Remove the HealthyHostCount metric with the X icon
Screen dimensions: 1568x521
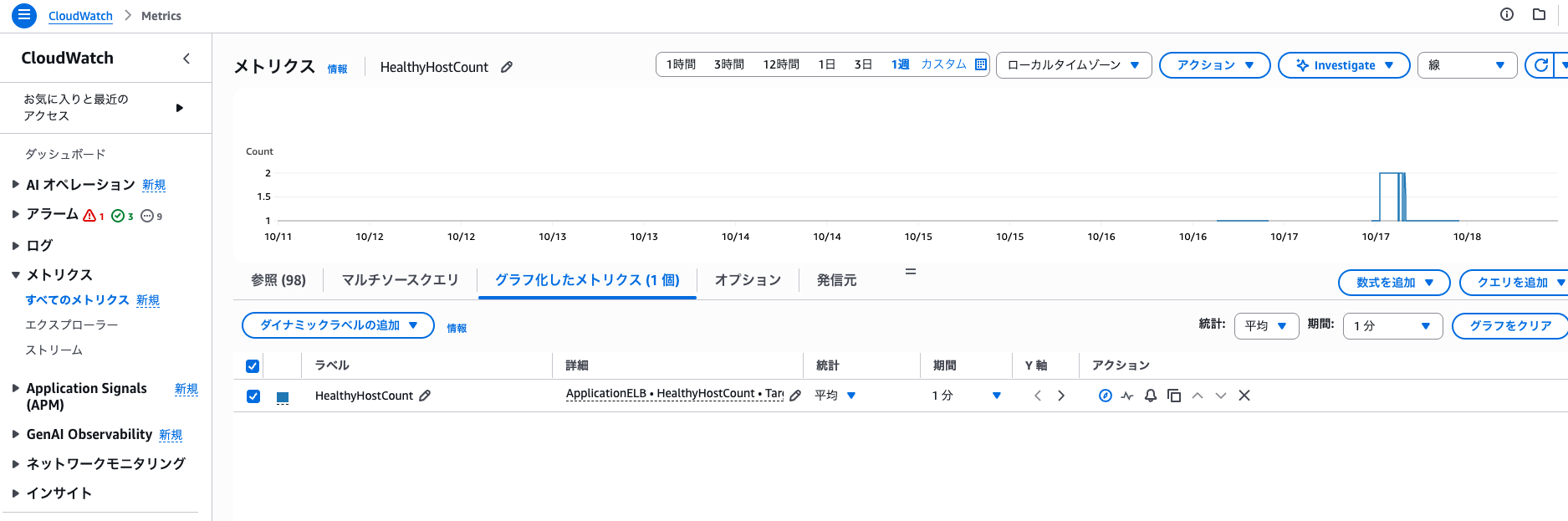point(1244,396)
